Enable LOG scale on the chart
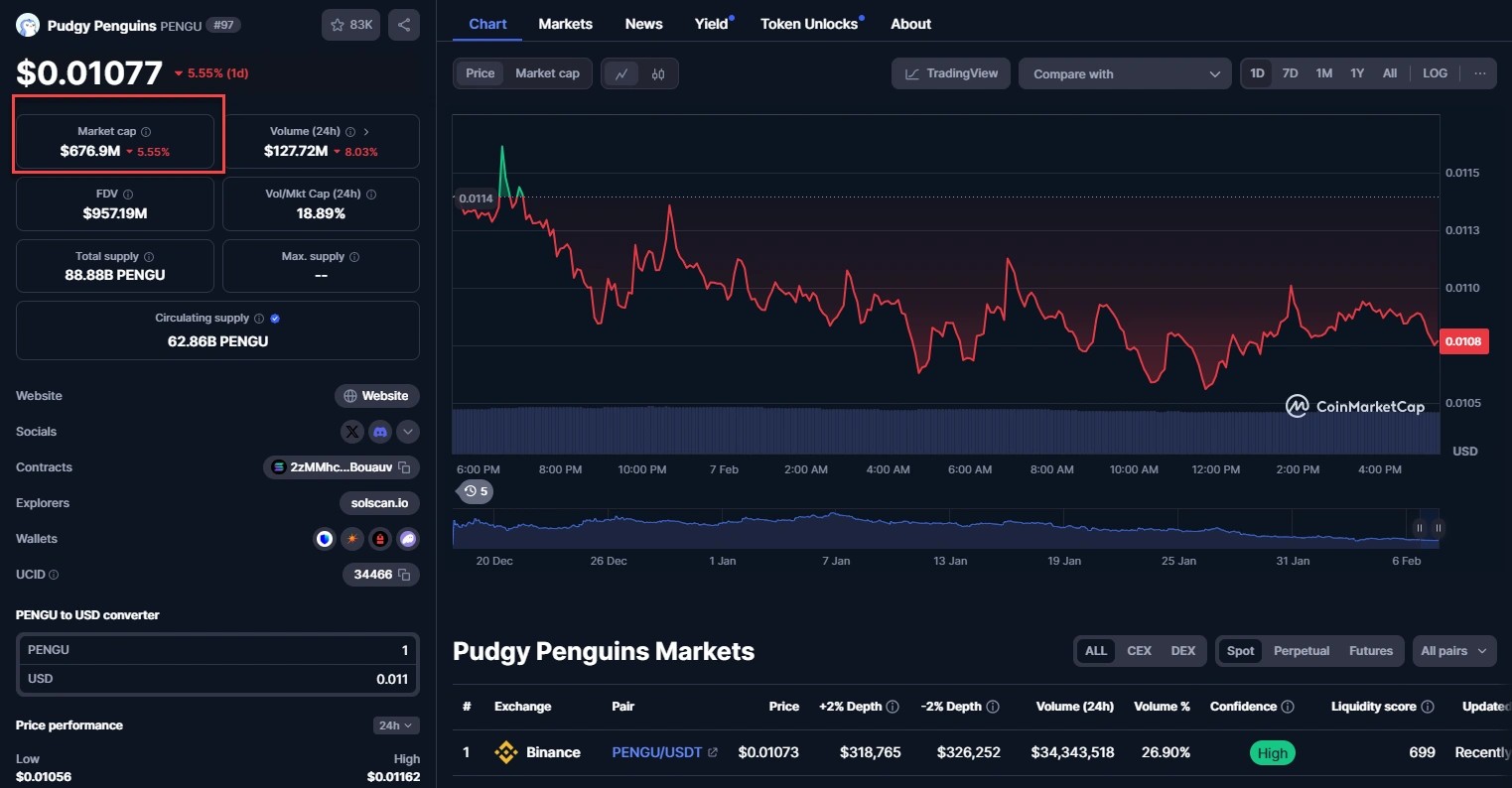 point(1435,73)
